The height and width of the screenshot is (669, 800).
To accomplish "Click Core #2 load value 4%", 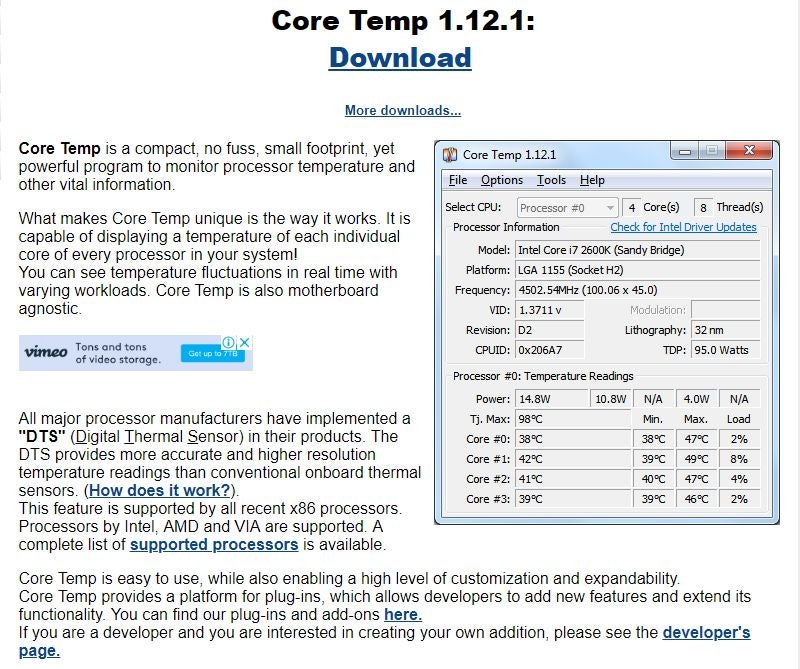I will pyautogui.click(x=739, y=479).
